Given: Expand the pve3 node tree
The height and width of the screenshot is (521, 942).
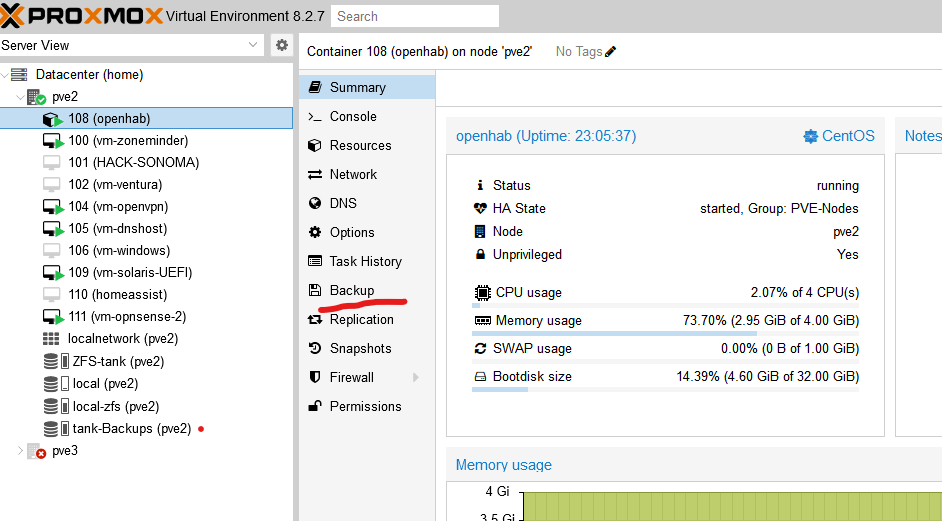Looking at the screenshot, I should [21, 451].
